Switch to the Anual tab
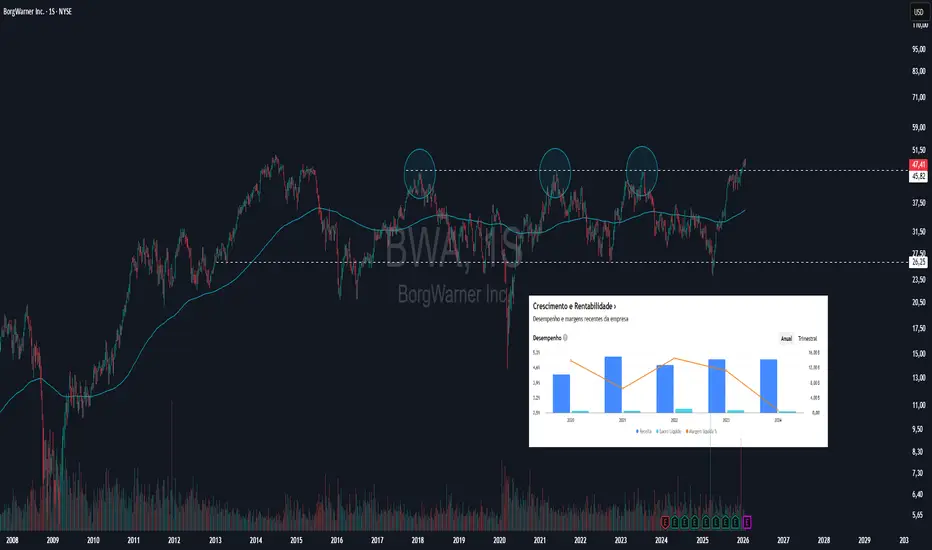 click(x=786, y=338)
